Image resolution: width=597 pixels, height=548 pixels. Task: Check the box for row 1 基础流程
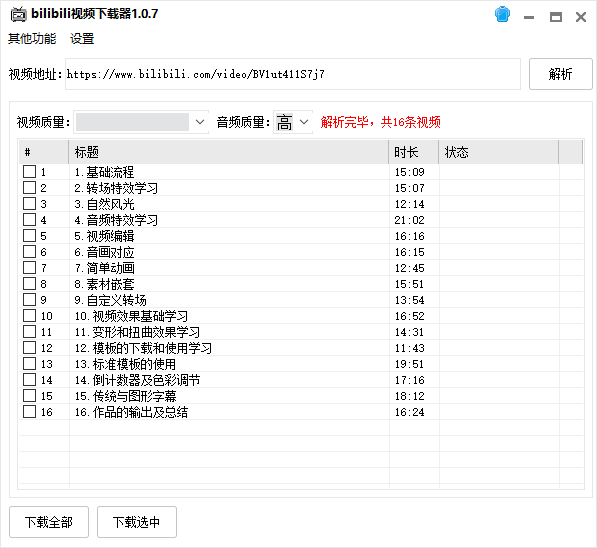click(29, 172)
